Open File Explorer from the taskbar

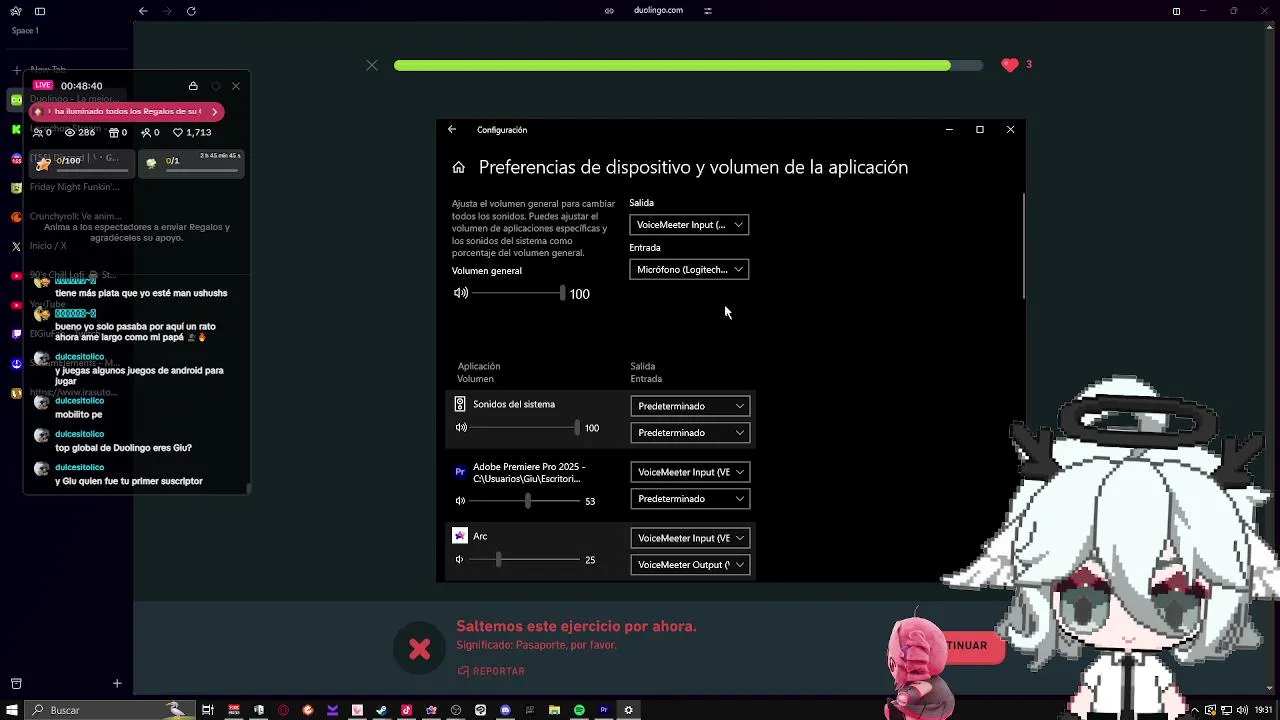pos(554,710)
